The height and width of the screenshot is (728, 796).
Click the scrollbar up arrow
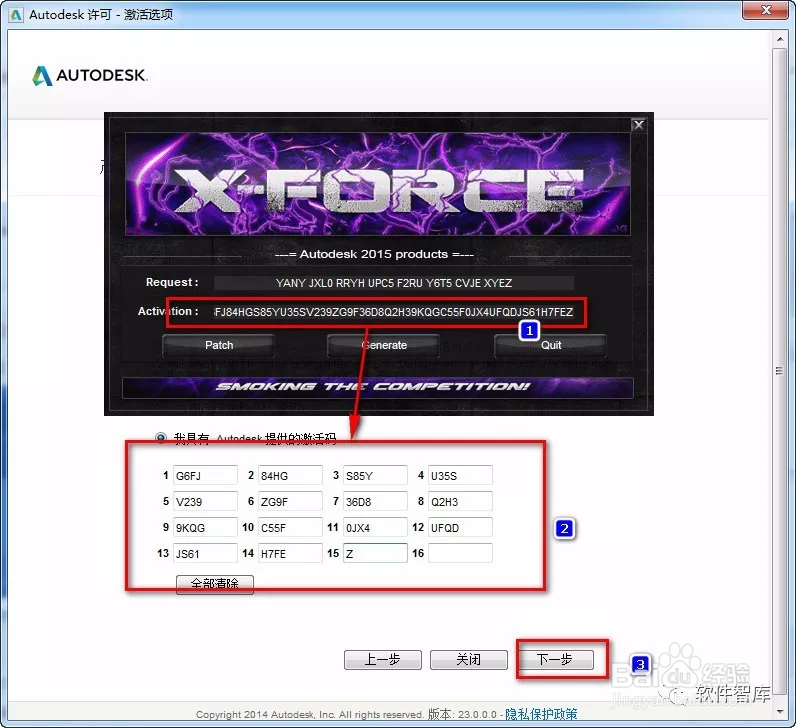click(780, 39)
